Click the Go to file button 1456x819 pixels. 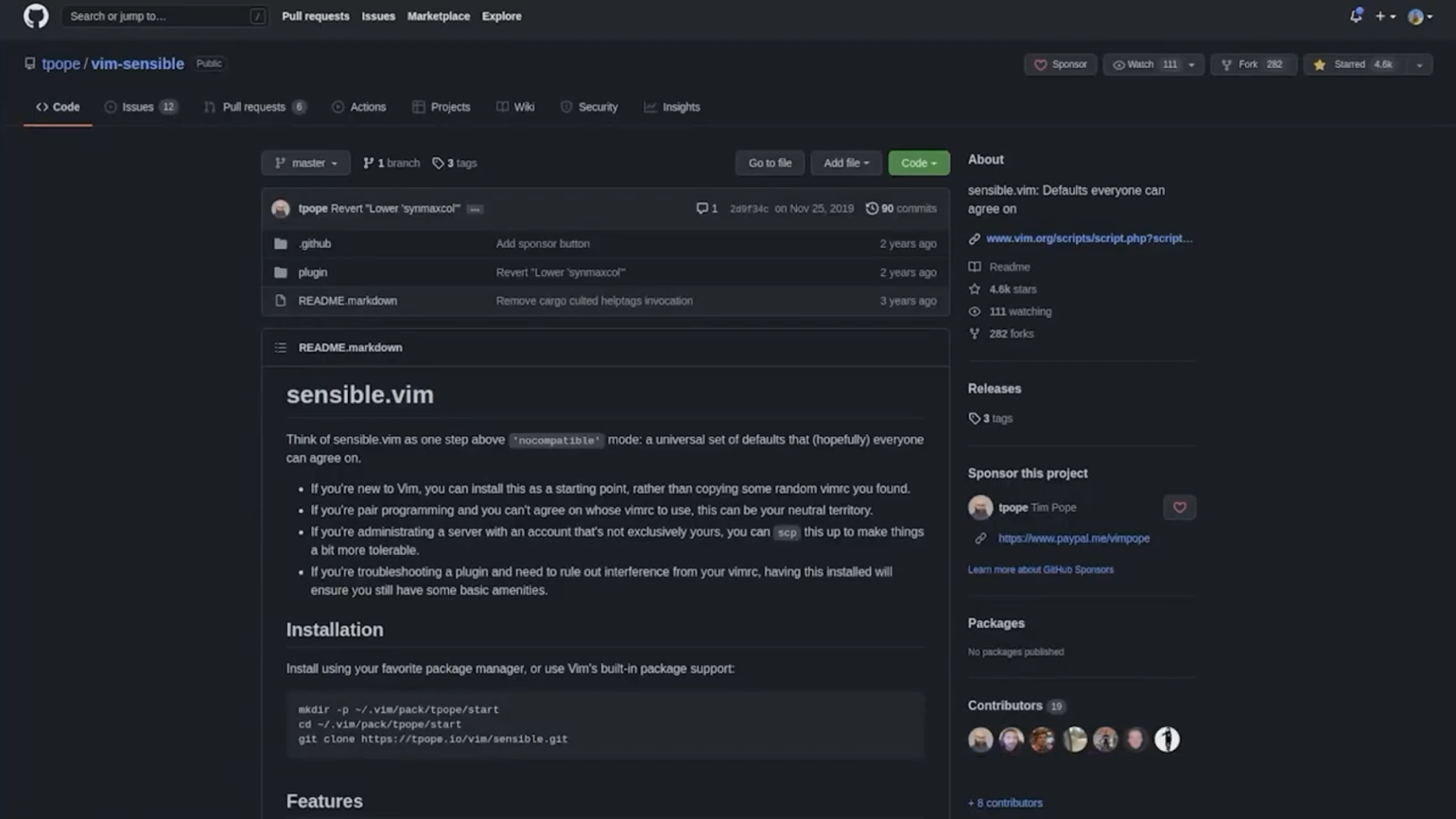(x=770, y=163)
